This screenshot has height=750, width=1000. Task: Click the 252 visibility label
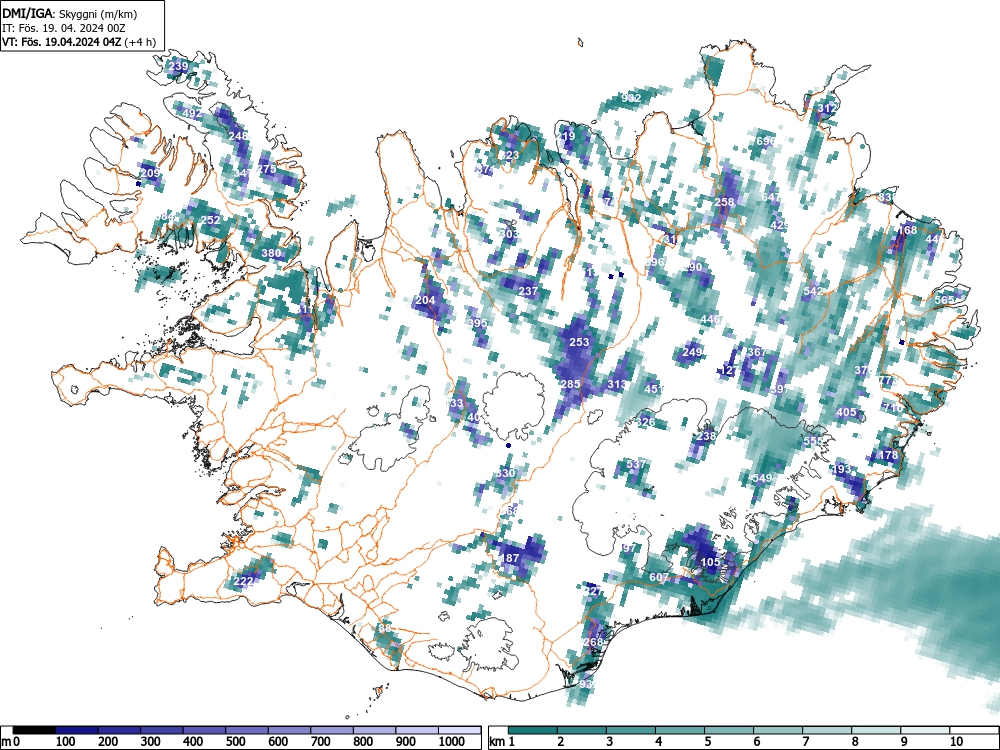[210, 220]
